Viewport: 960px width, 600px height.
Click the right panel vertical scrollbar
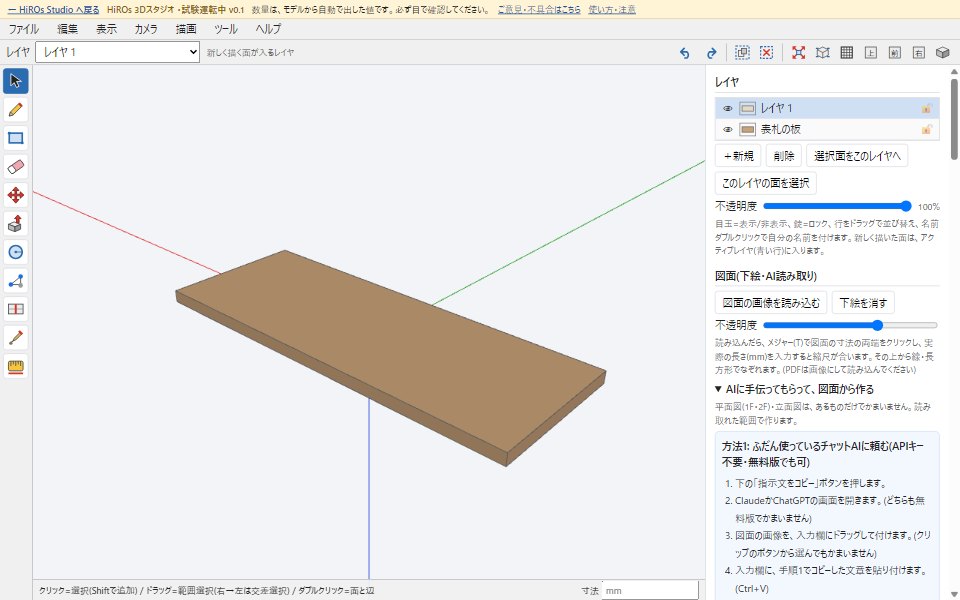[954, 121]
